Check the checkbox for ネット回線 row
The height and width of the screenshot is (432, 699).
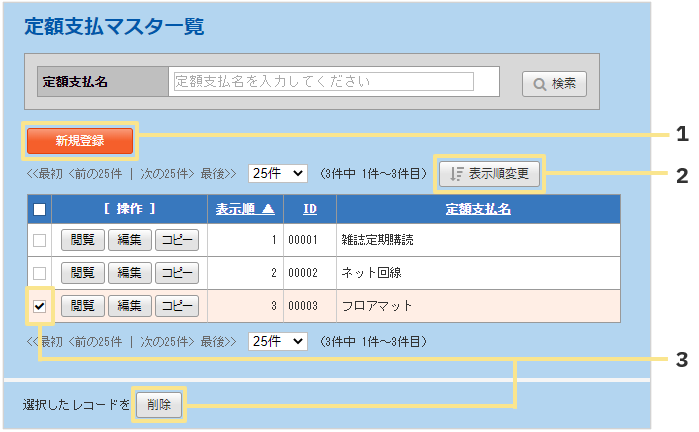(x=39, y=273)
